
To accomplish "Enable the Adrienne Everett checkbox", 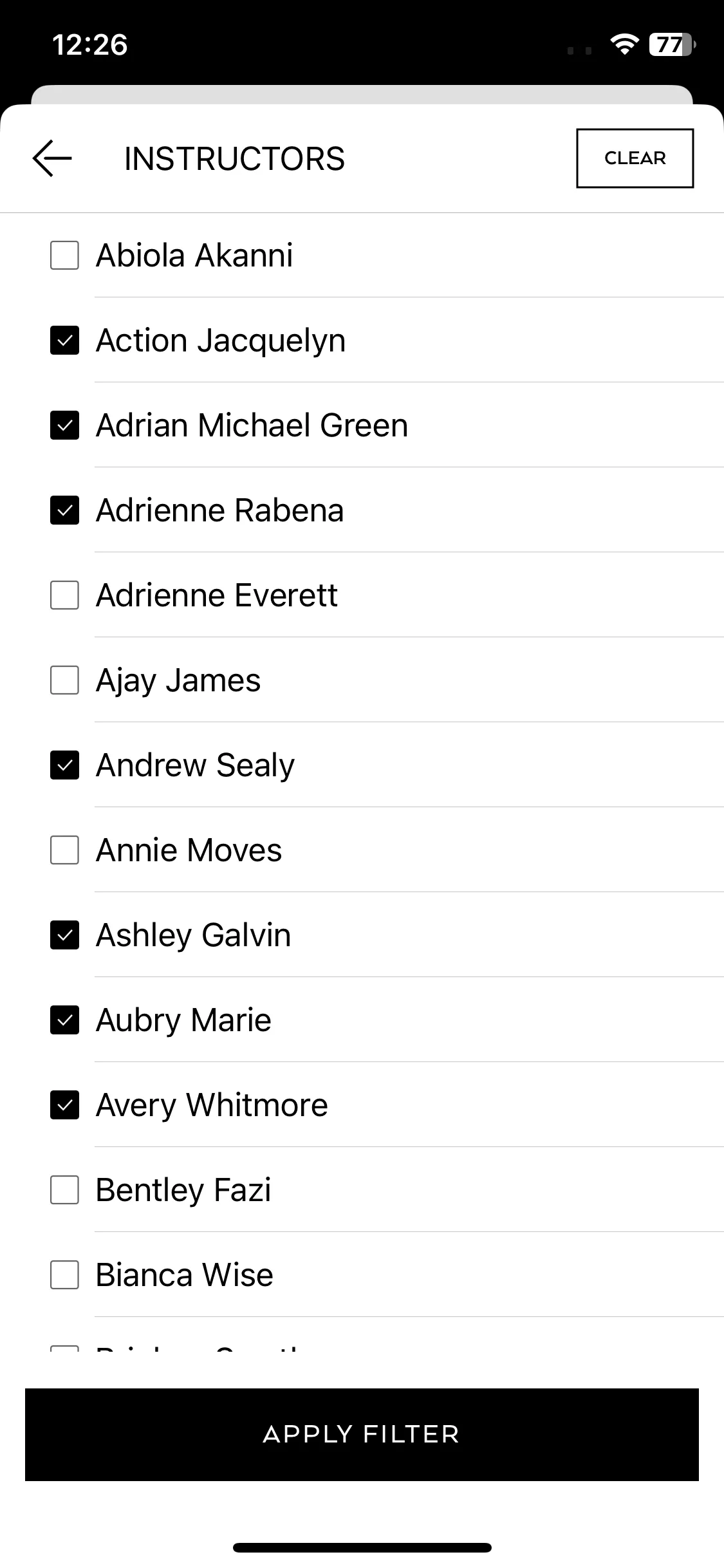I will coord(64,595).
